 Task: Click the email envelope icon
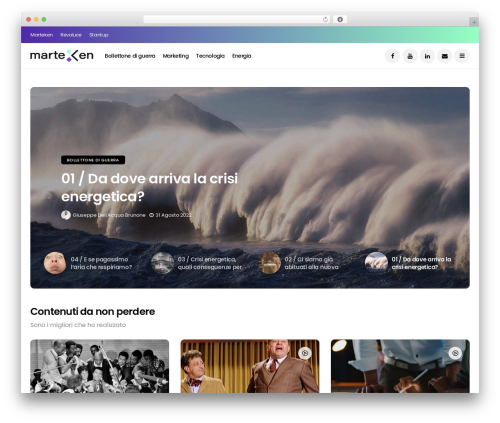[445, 56]
